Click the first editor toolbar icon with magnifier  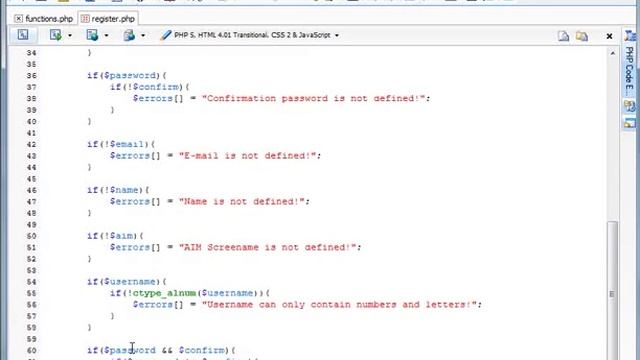23,35
